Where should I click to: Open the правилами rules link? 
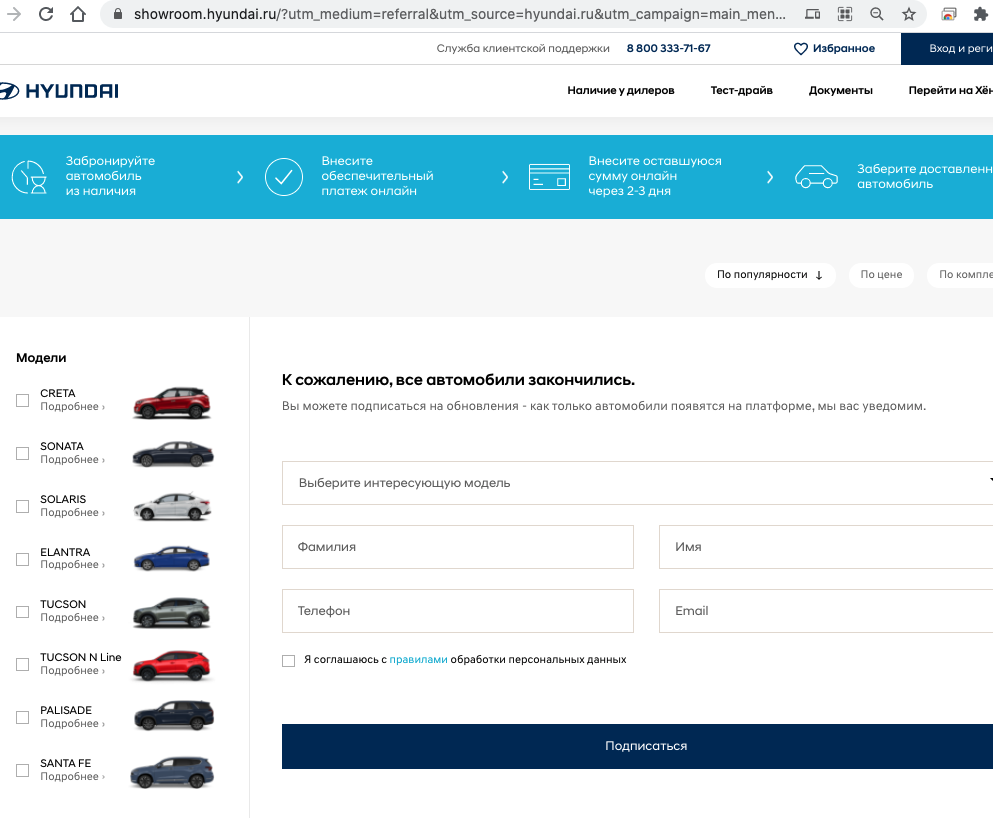(418, 660)
